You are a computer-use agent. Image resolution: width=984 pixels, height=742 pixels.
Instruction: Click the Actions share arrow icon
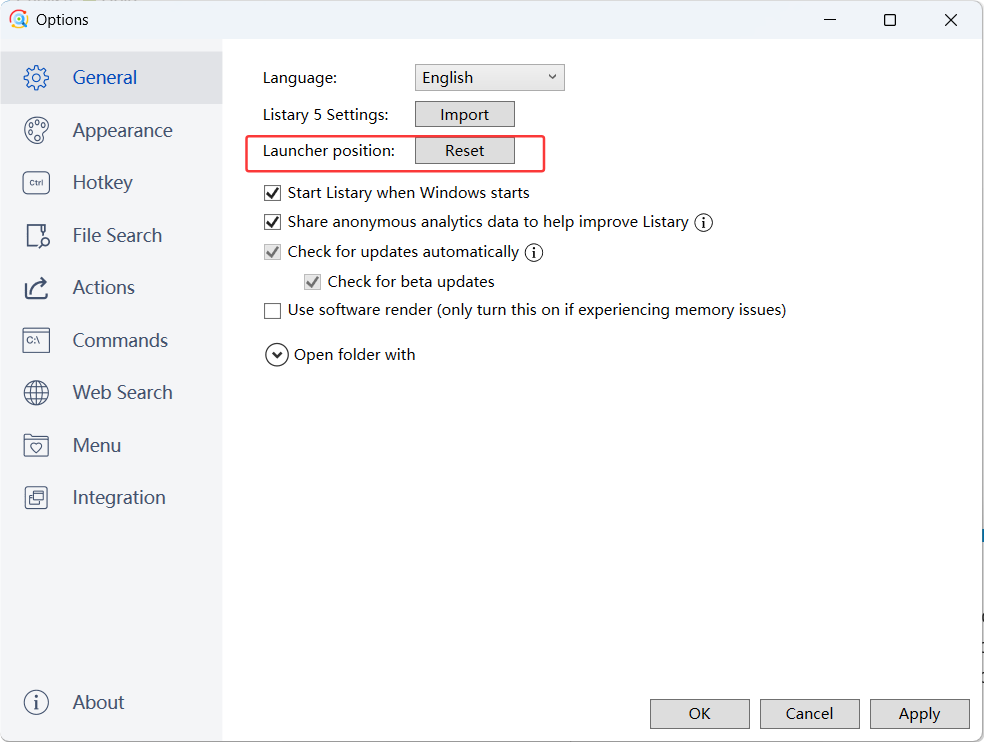(x=36, y=288)
